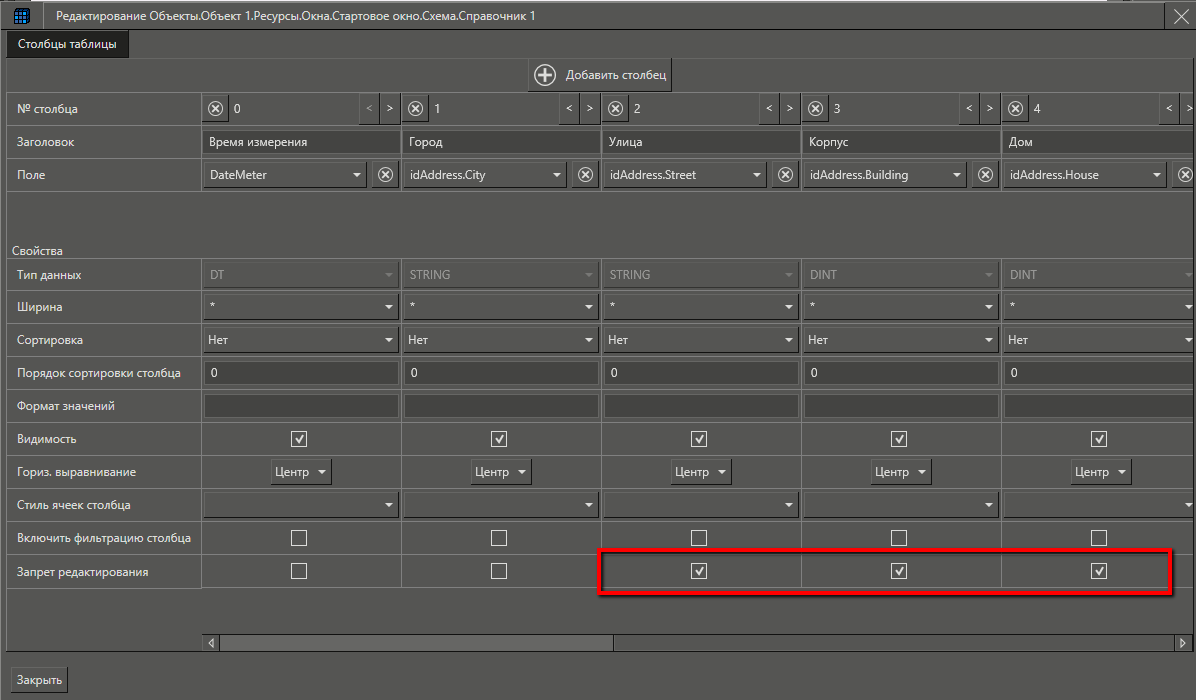Click the delete icon for column 0
Image resolution: width=1196 pixels, height=700 pixels.
216,109
